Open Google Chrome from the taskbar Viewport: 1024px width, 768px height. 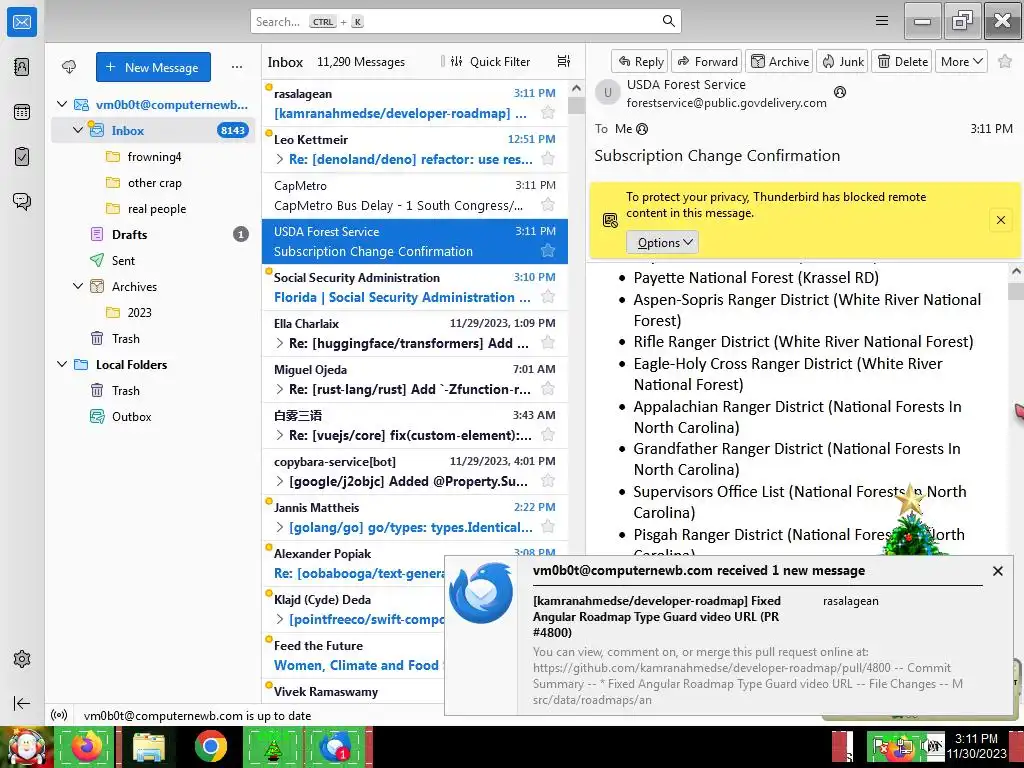pyautogui.click(x=210, y=747)
